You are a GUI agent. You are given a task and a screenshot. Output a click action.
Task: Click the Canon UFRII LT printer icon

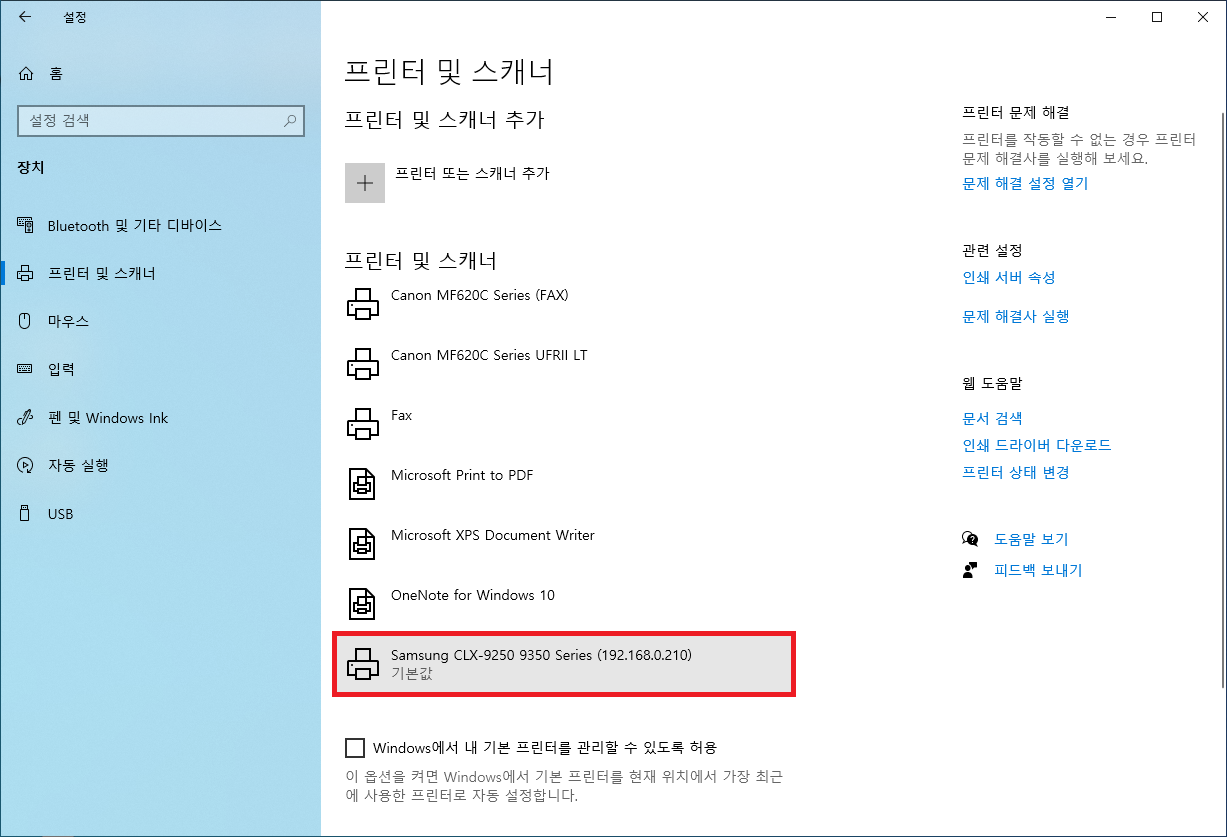[363, 364]
